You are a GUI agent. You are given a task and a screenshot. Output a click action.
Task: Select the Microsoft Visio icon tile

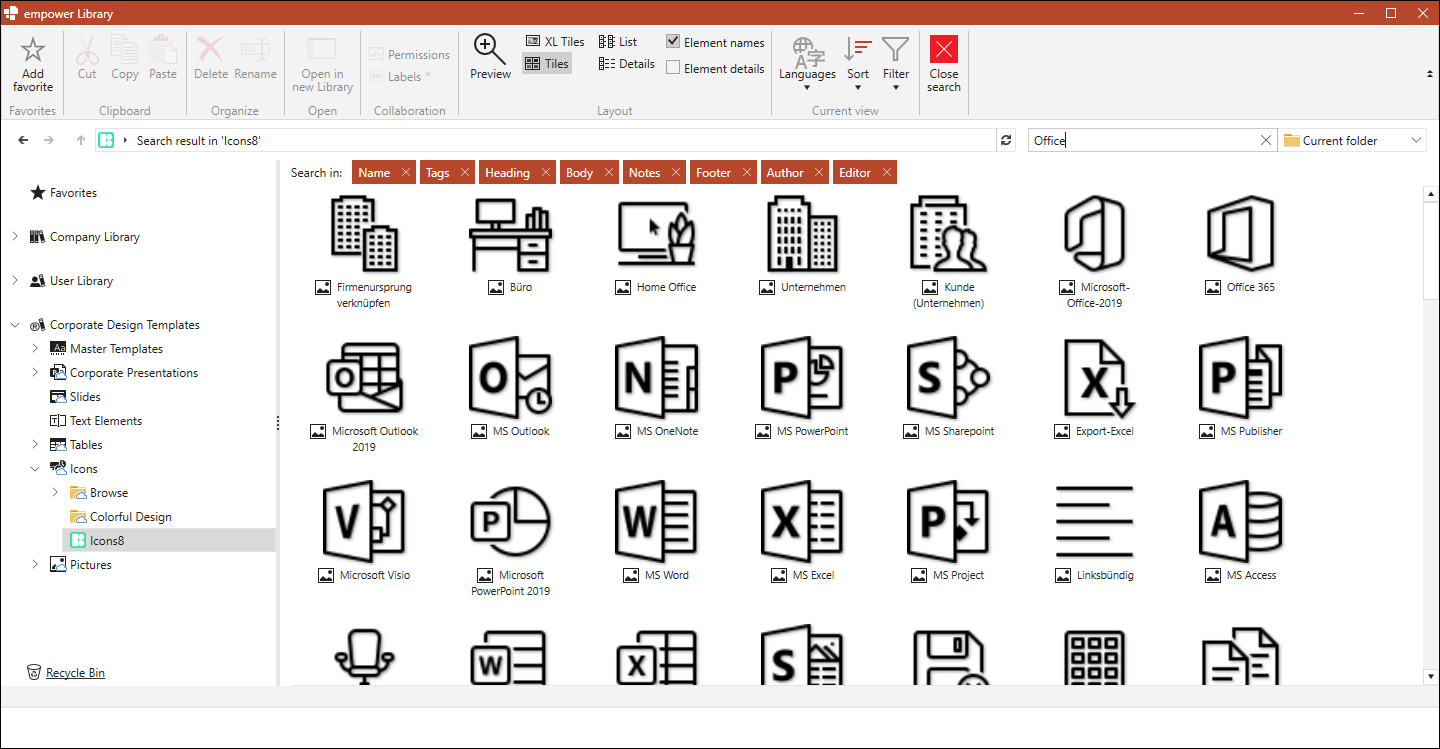coord(364,532)
